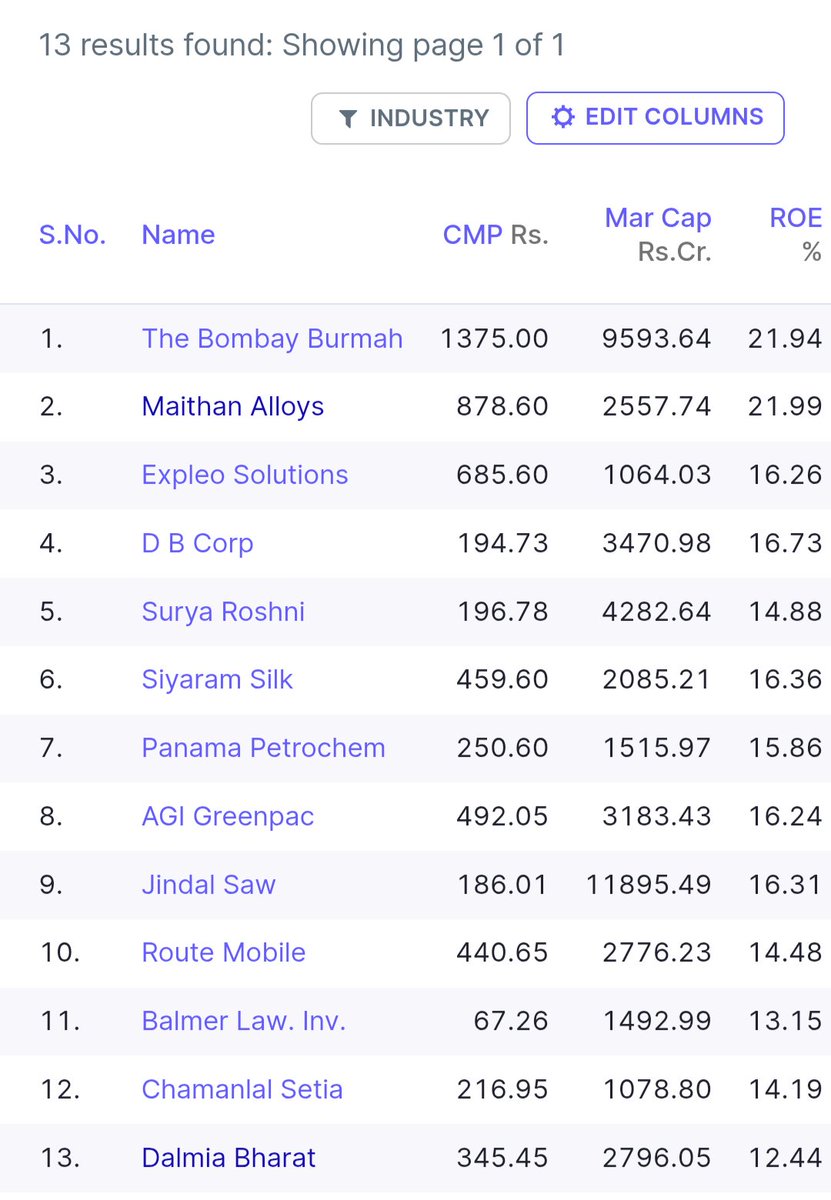Select market cap value 1515.97
Viewport: 831px width, 1200px height.
pos(657,748)
